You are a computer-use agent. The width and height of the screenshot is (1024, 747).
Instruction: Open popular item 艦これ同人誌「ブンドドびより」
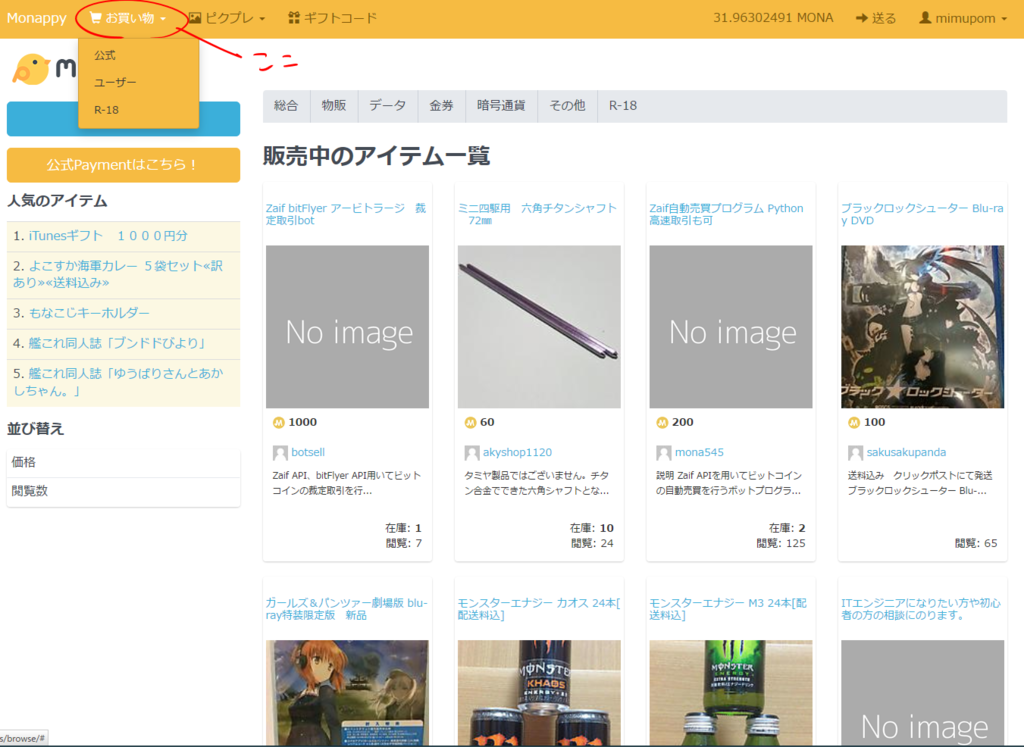click(x=118, y=343)
